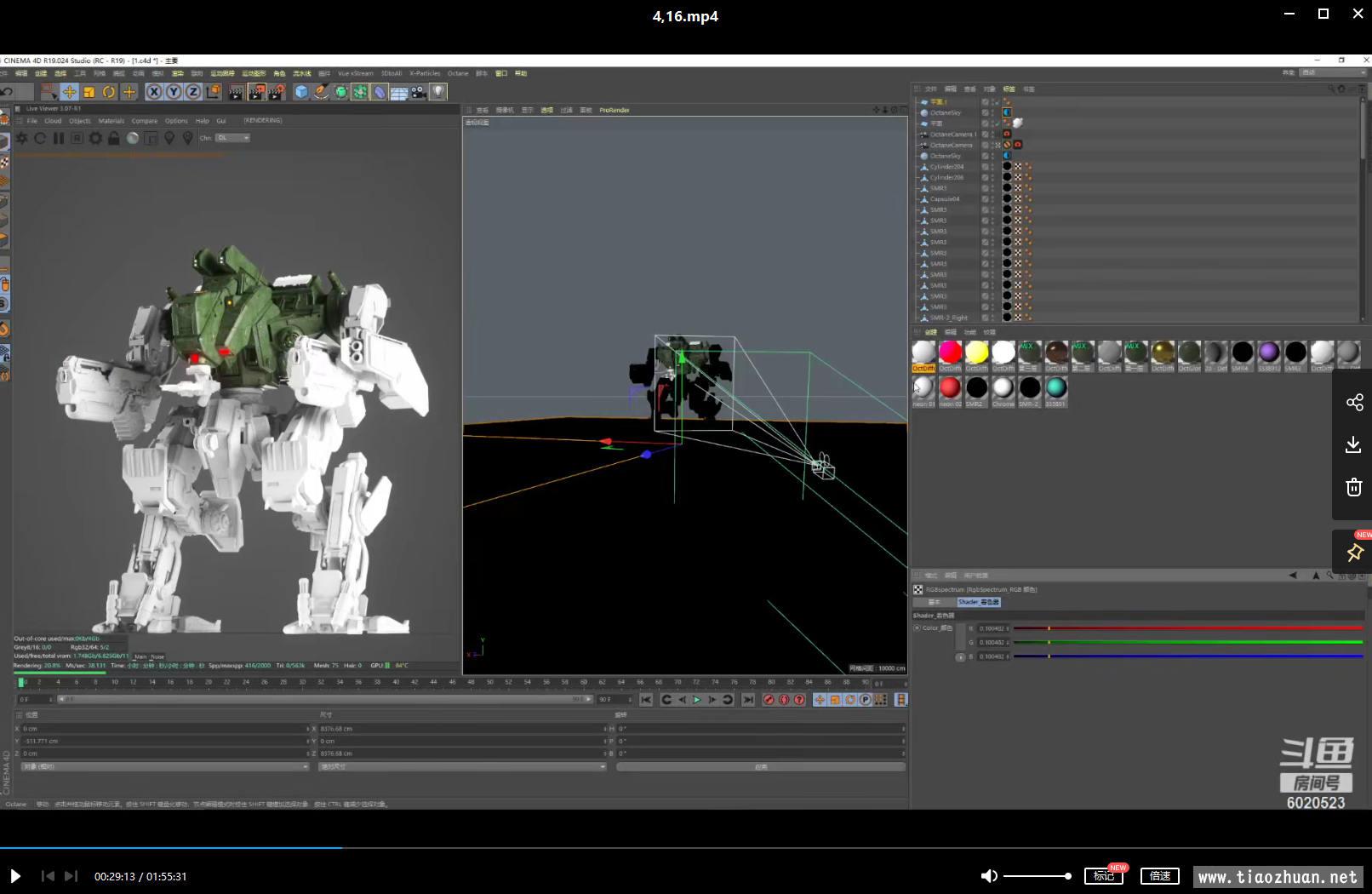This screenshot has height=894, width=1372.
Task: Toggle visibility checkbox for Capsule04 object
Action: point(986,199)
